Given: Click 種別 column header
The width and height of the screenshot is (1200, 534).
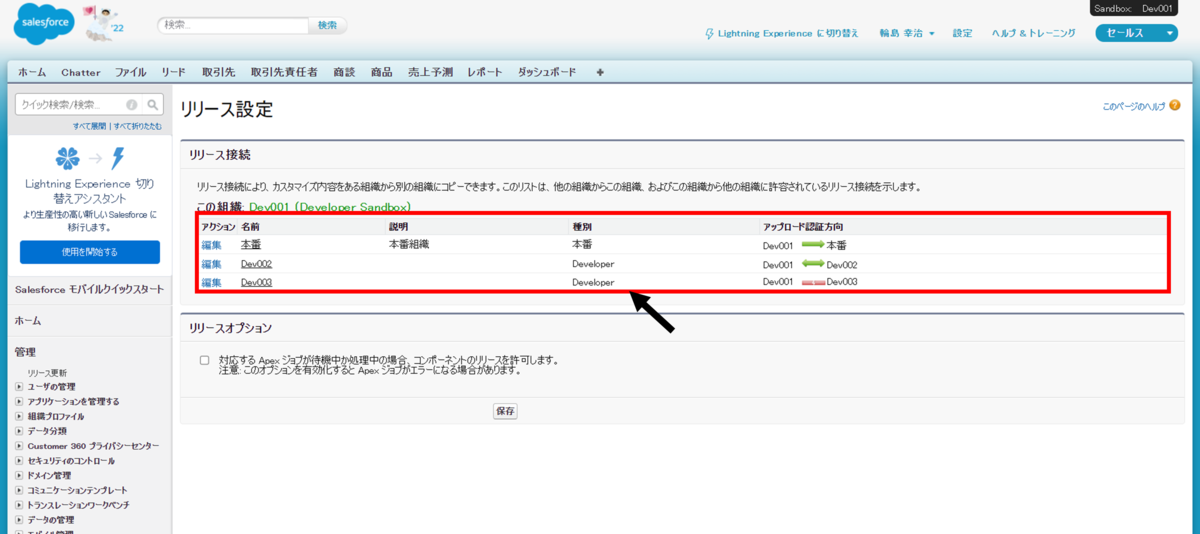Looking at the screenshot, I should click(x=582, y=227).
